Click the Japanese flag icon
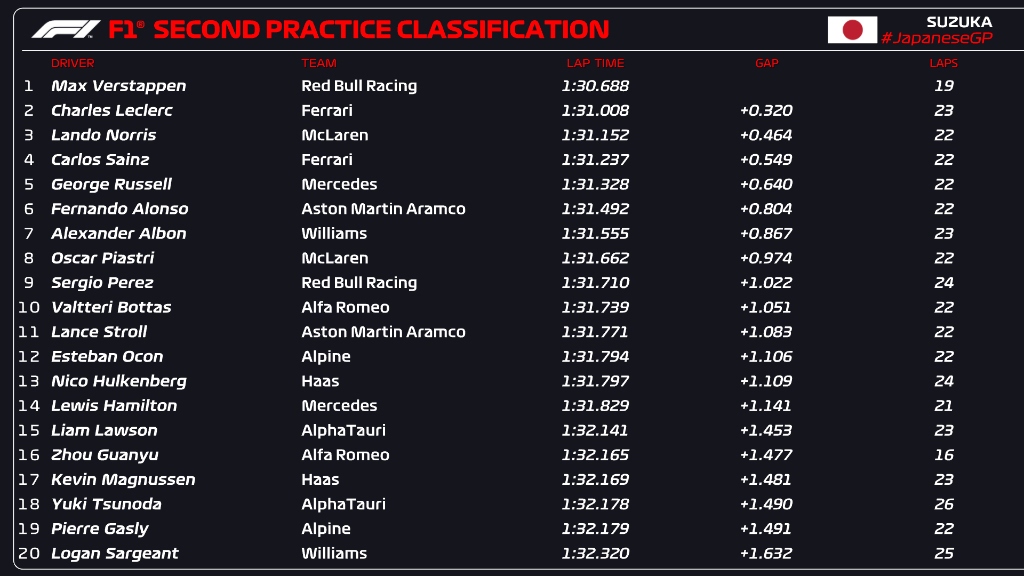Screen dimensions: 1024x576 [x=852, y=29]
